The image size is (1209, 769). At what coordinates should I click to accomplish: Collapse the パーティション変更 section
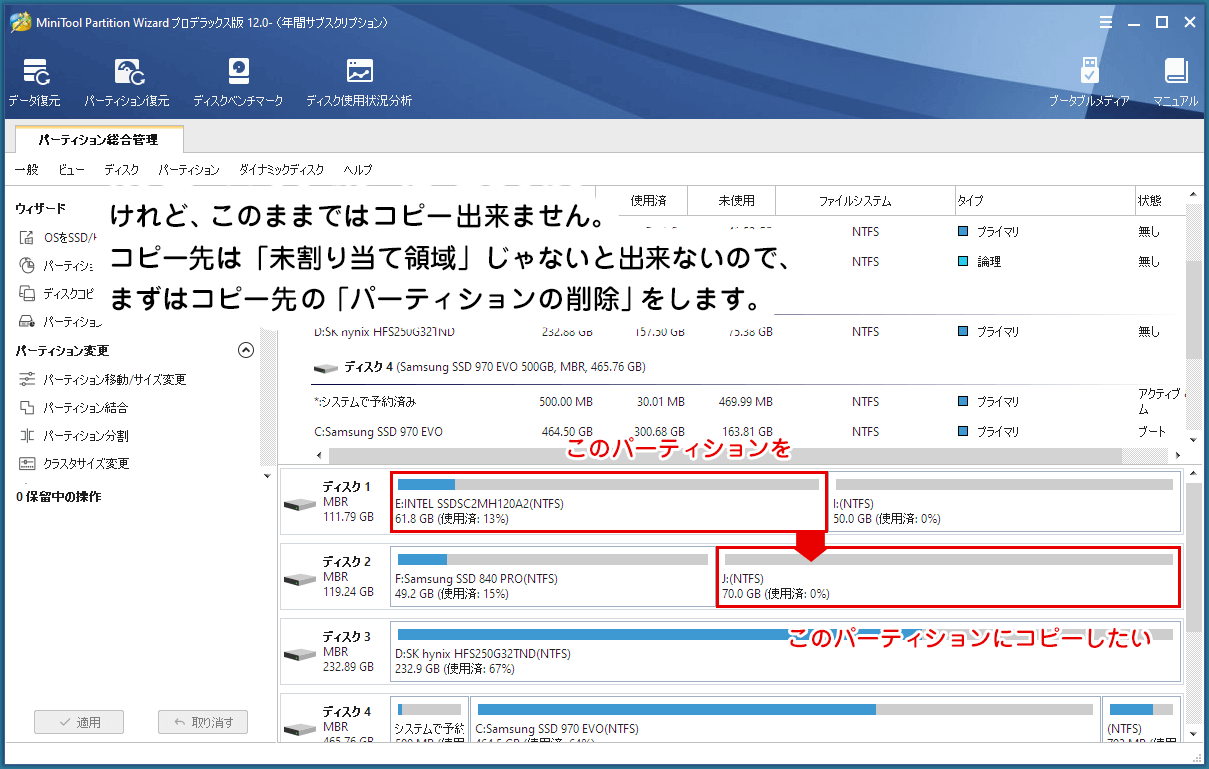246,351
